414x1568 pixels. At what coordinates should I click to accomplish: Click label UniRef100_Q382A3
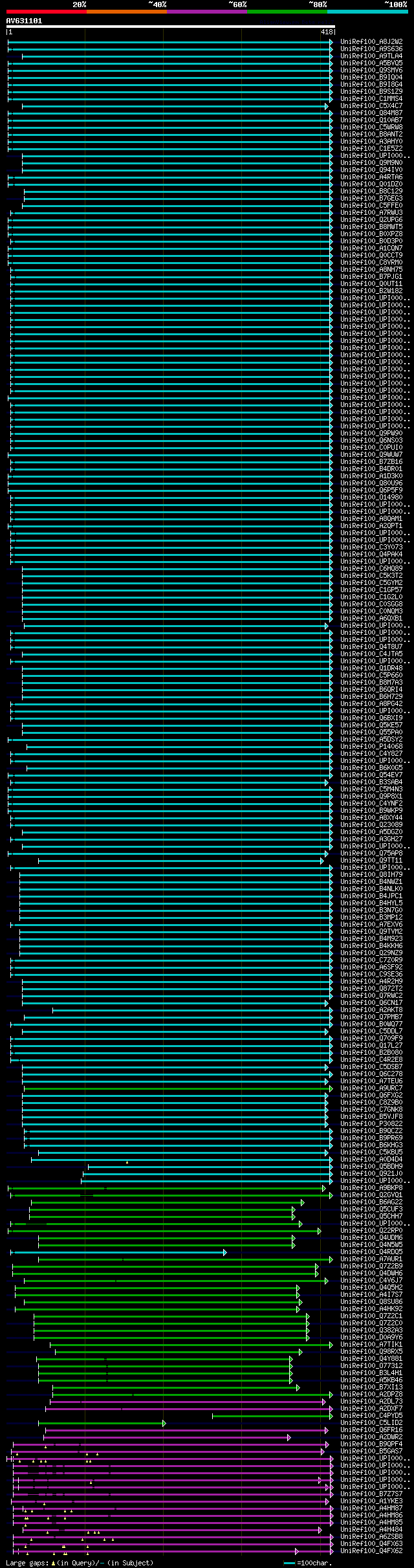click(x=371, y=1330)
